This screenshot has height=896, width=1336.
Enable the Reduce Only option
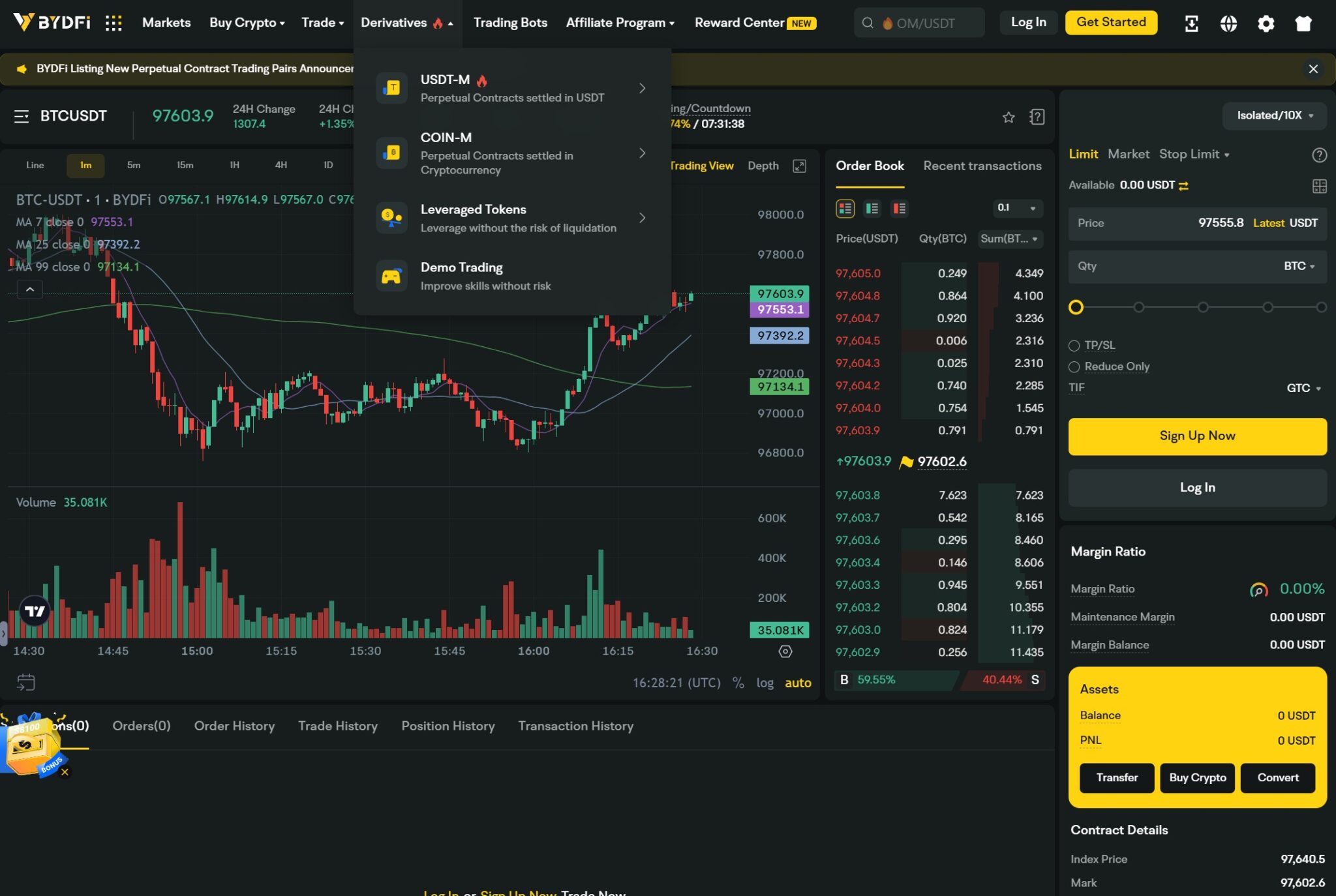click(1074, 367)
